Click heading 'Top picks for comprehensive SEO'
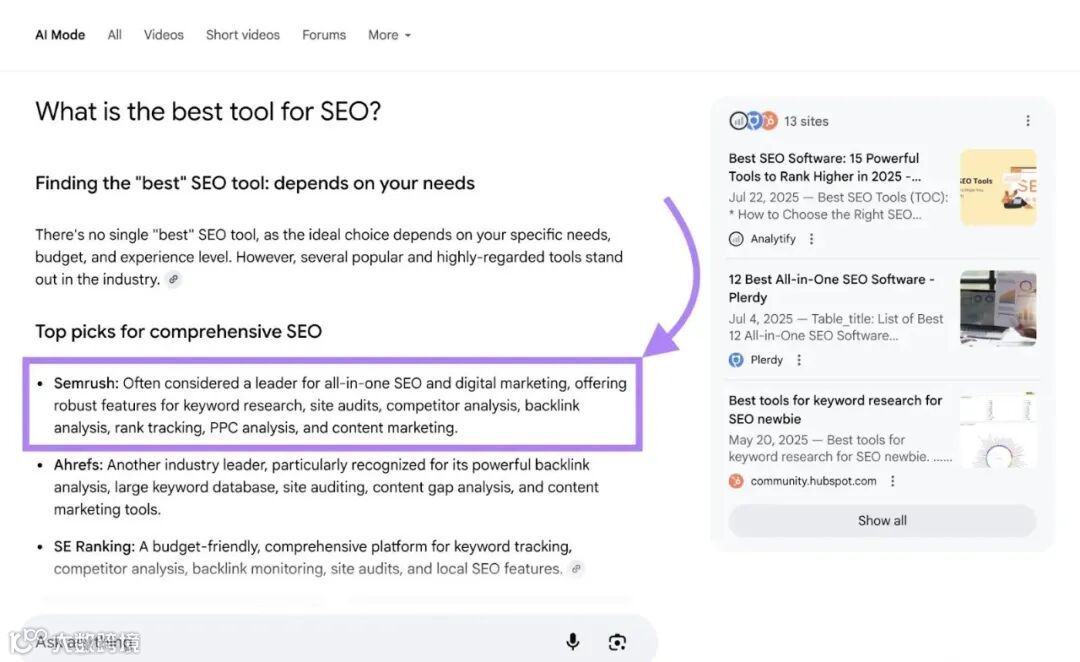The width and height of the screenshot is (1080, 662). [178, 331]
